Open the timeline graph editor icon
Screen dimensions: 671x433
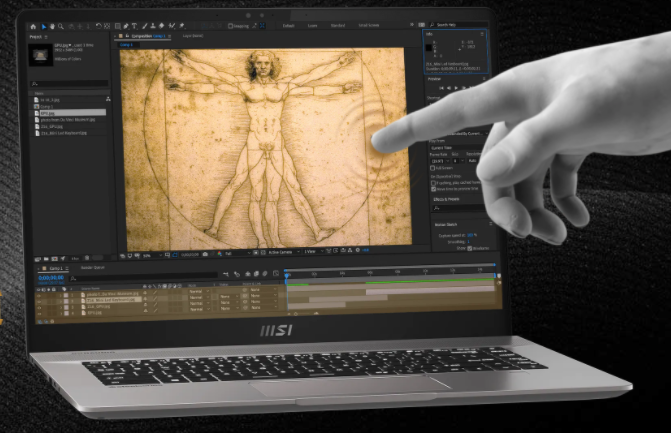point(276,273)
